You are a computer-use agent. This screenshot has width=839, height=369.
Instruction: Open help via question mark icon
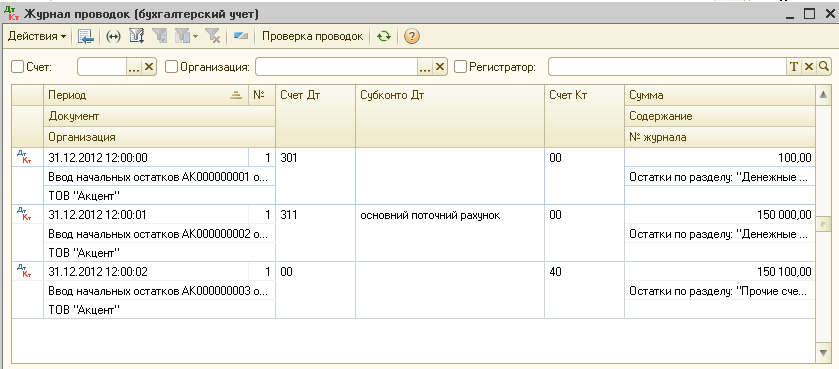pyautogui.click(x=411, y=36)
